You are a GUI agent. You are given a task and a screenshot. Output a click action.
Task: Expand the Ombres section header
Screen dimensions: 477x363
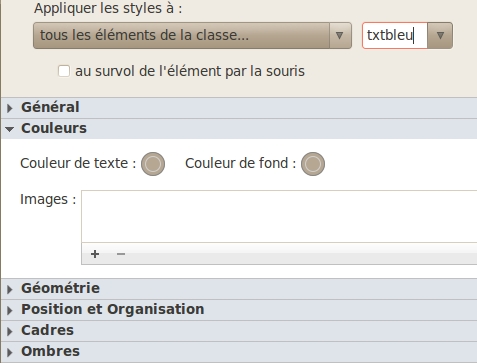tap(239, 352)
